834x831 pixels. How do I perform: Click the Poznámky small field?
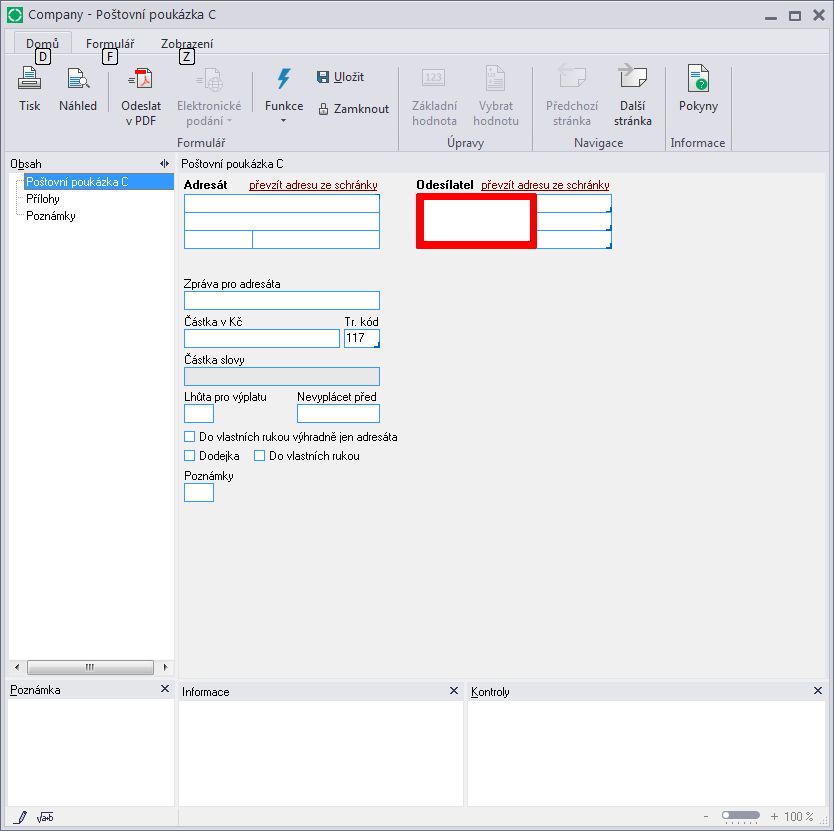(199, 493)
